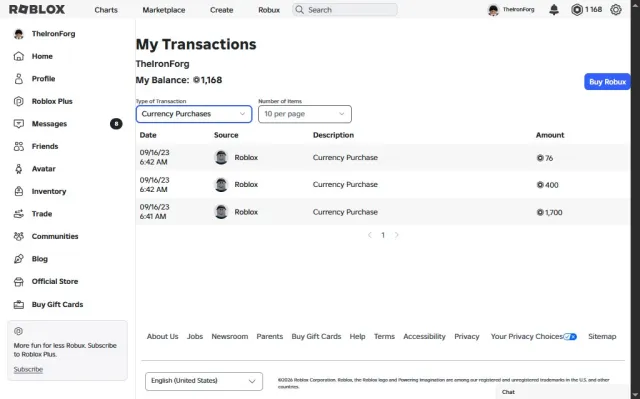Click the Inventory bag icon in sidebar
Viewport: 640px width, 399px height.
coord(19,191)
